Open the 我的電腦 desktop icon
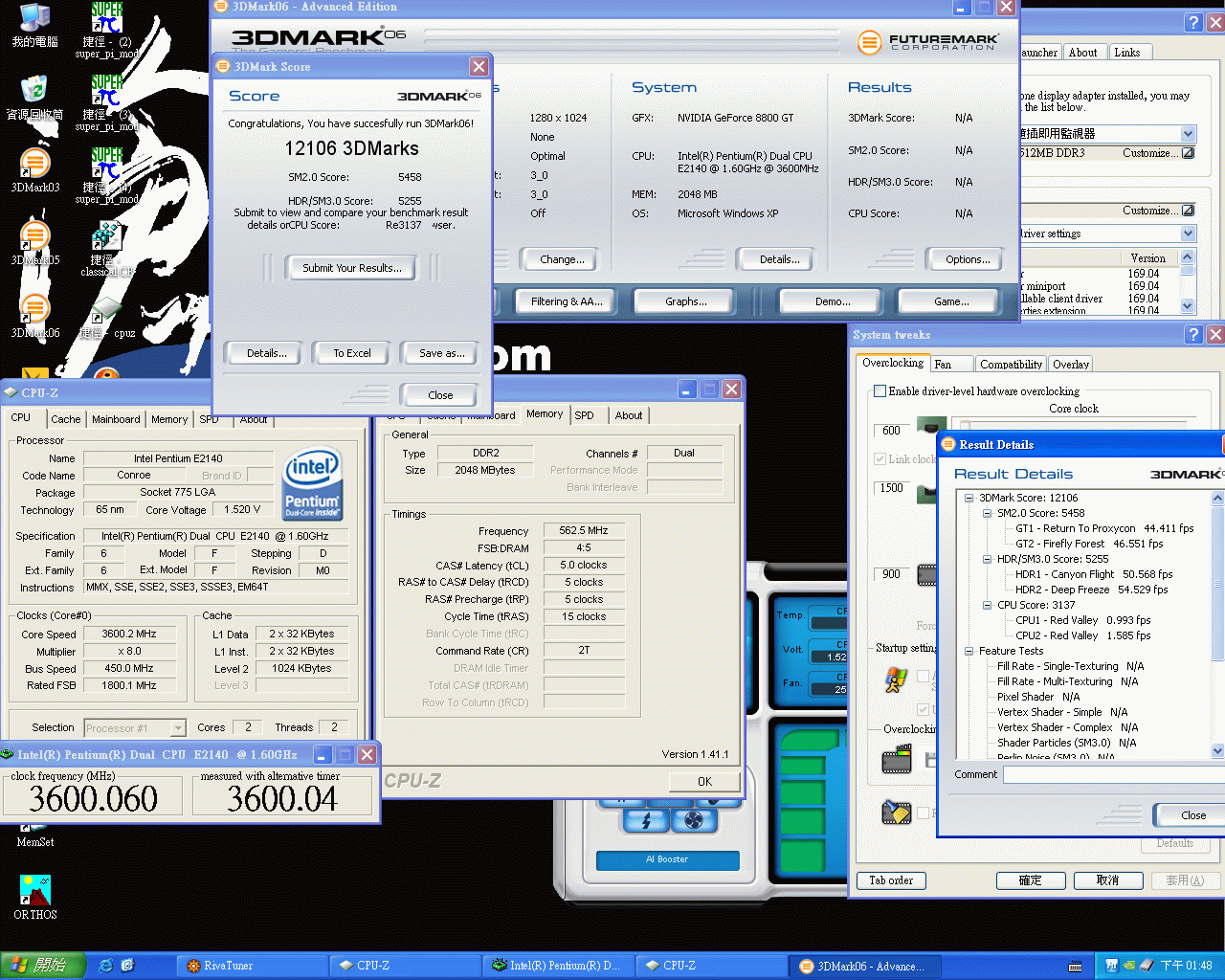 [x=34, y=26]
